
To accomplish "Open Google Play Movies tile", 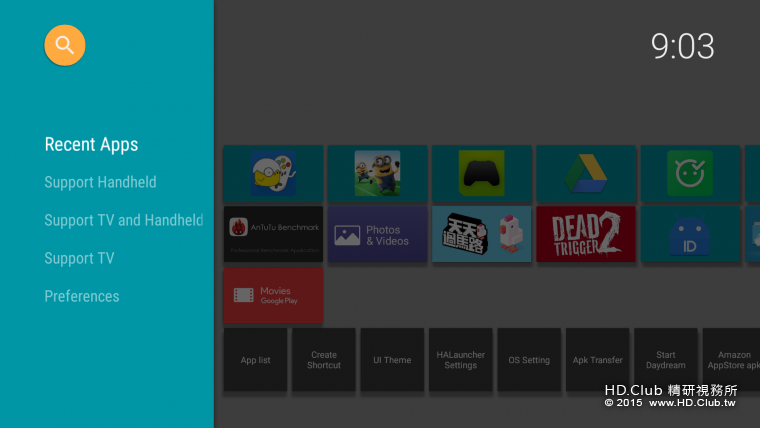I will click(x=273, y=295).
